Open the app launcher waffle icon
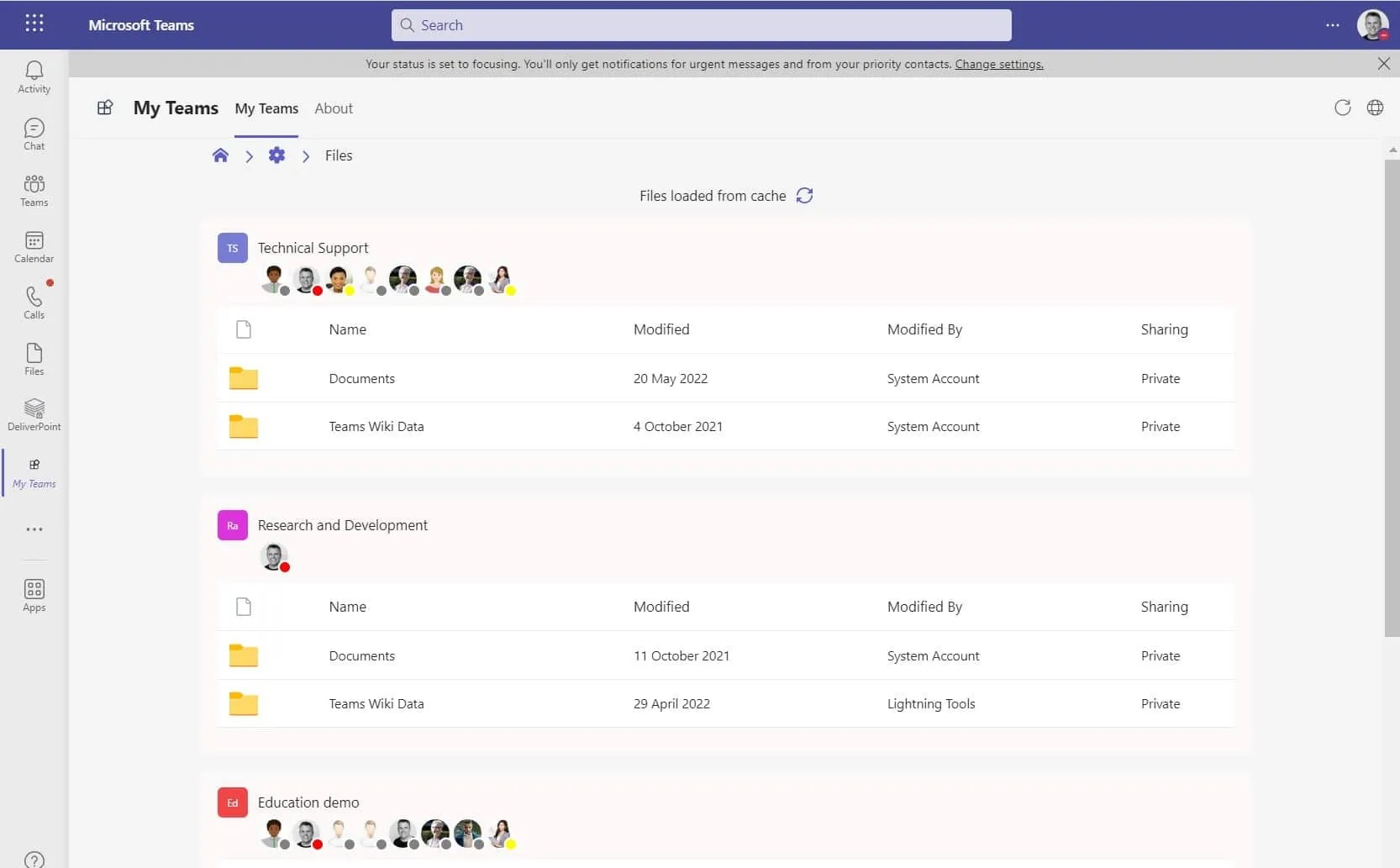Image resolution: width=1400 pixels, height=868 pixels. (x=34, y=24)
